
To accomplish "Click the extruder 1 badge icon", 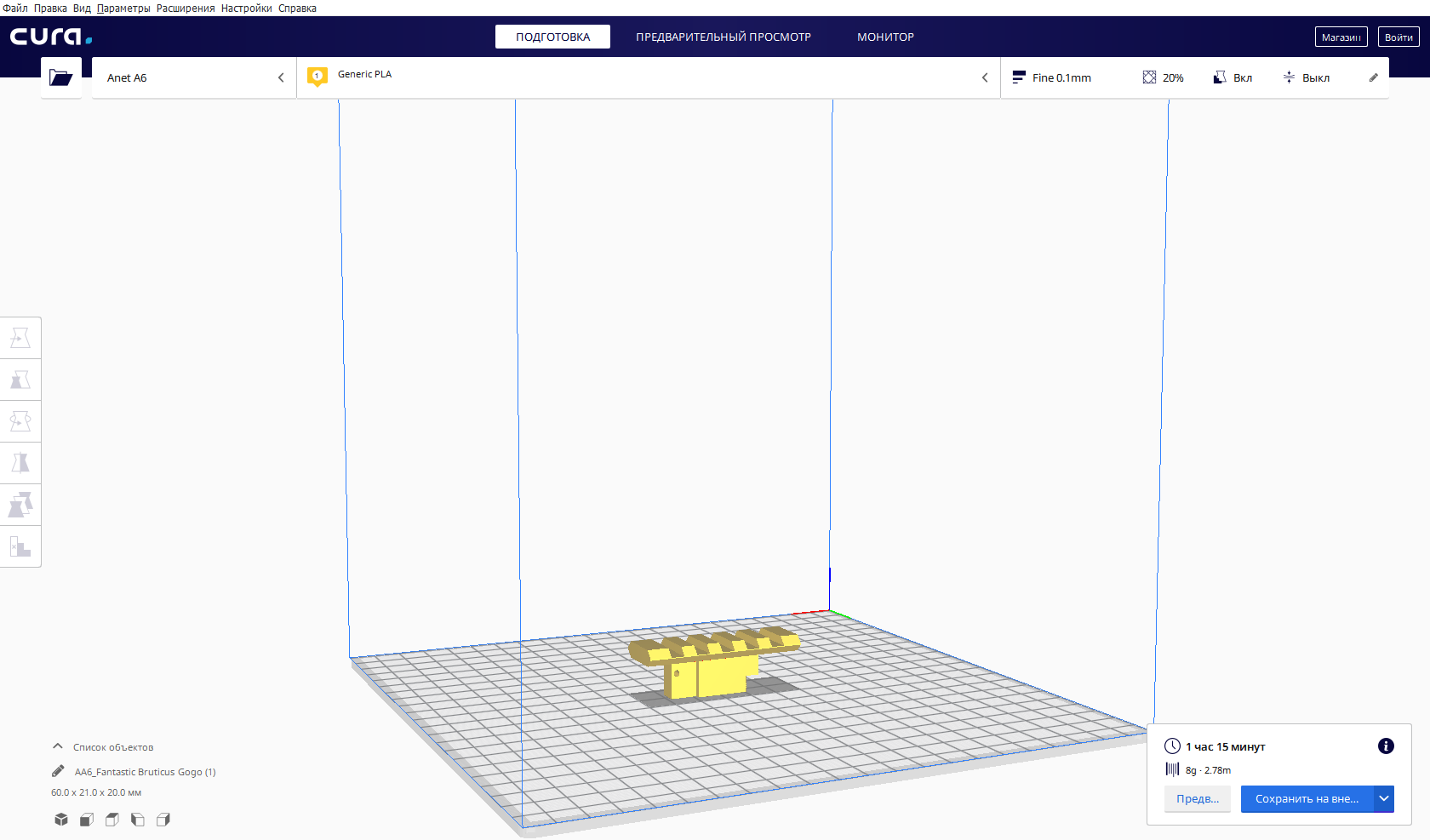I will 317,77.
